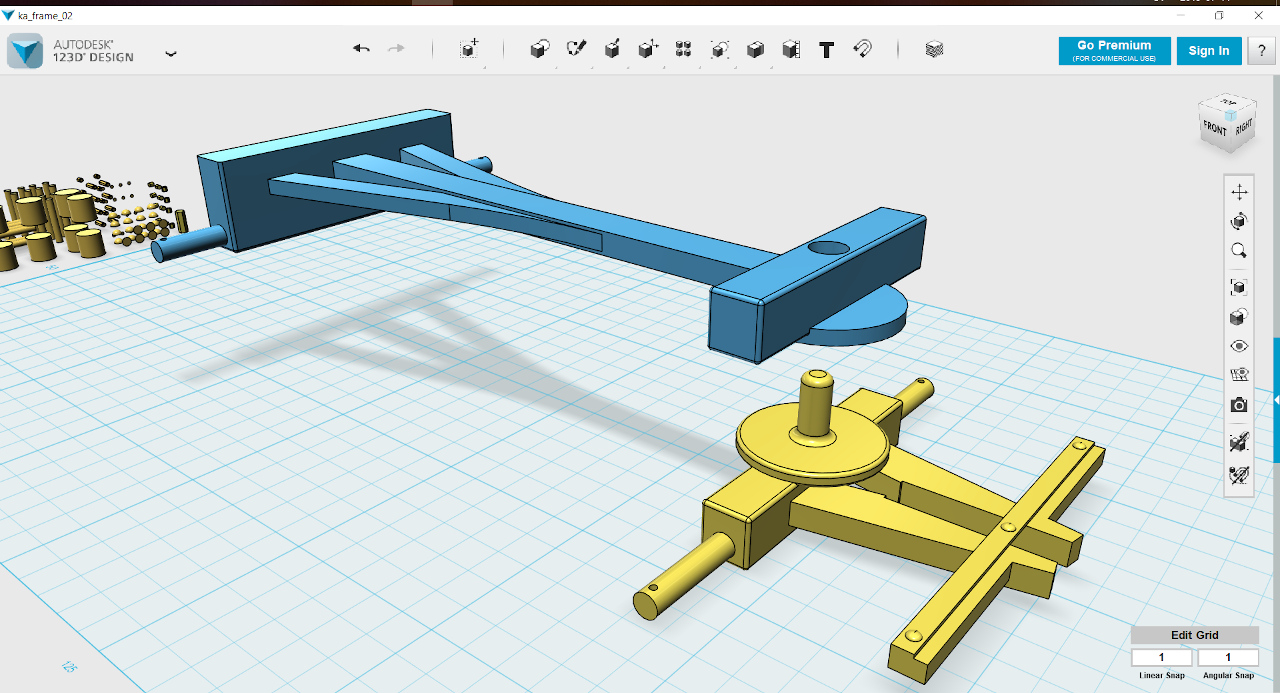The height and width of the screenshot is (693, 1280).
Task: Maximize the ka_frame_02 window
Action: click(1219, 15)
